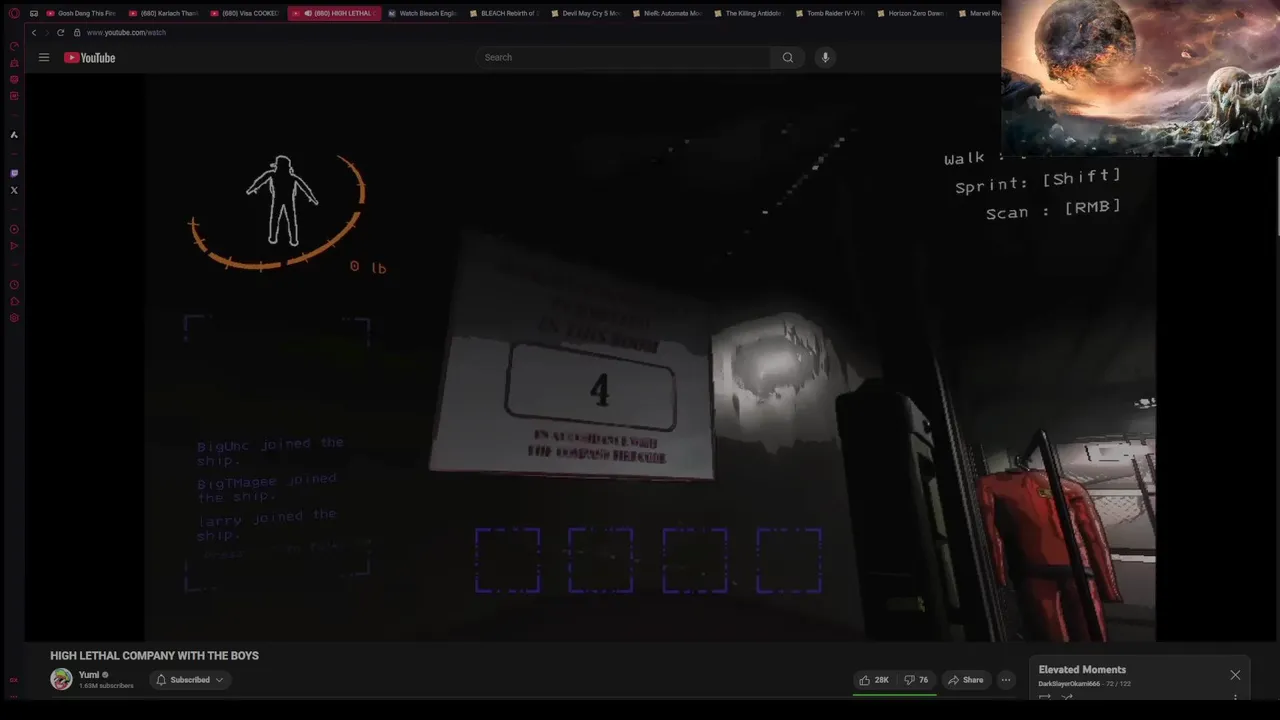
Task: Open the sidebar settings gear icon
Action: [x=14, y=318]
